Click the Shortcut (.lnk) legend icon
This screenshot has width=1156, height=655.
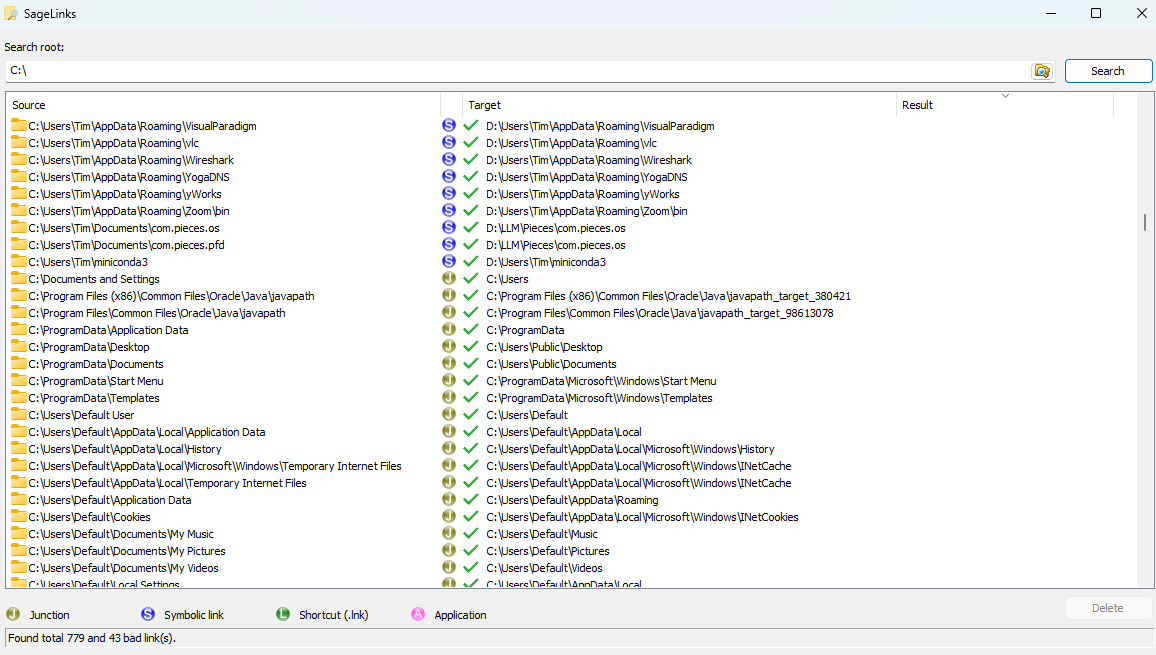[283, 614]
